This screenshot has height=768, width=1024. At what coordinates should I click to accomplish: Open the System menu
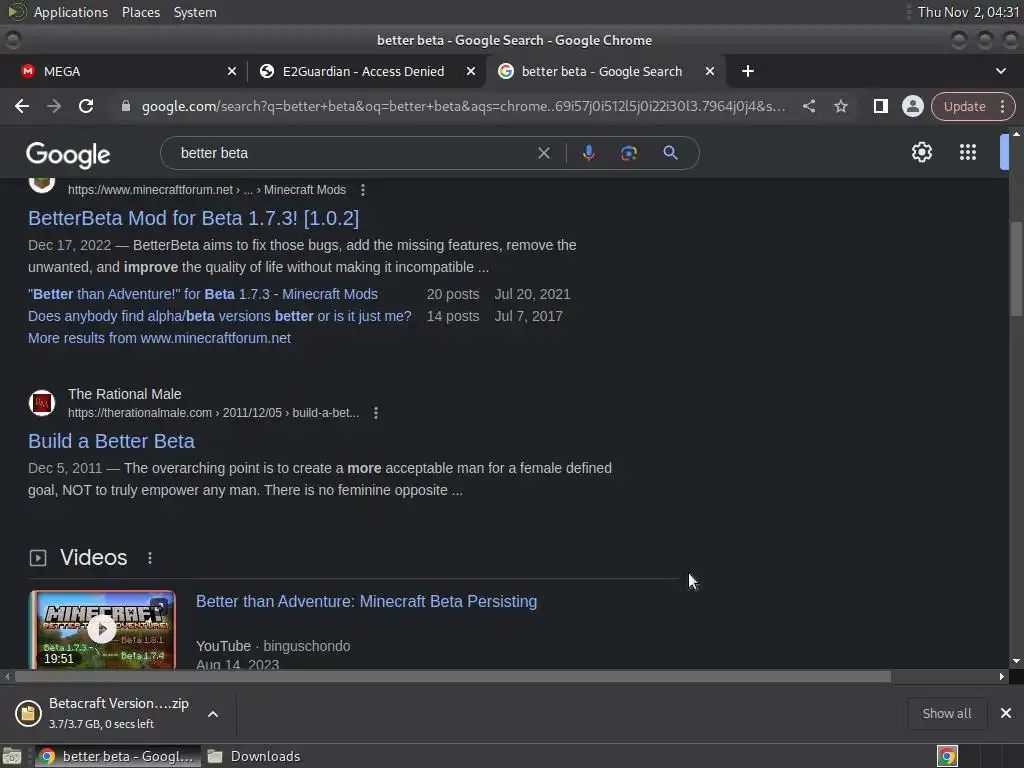[195, 12]
